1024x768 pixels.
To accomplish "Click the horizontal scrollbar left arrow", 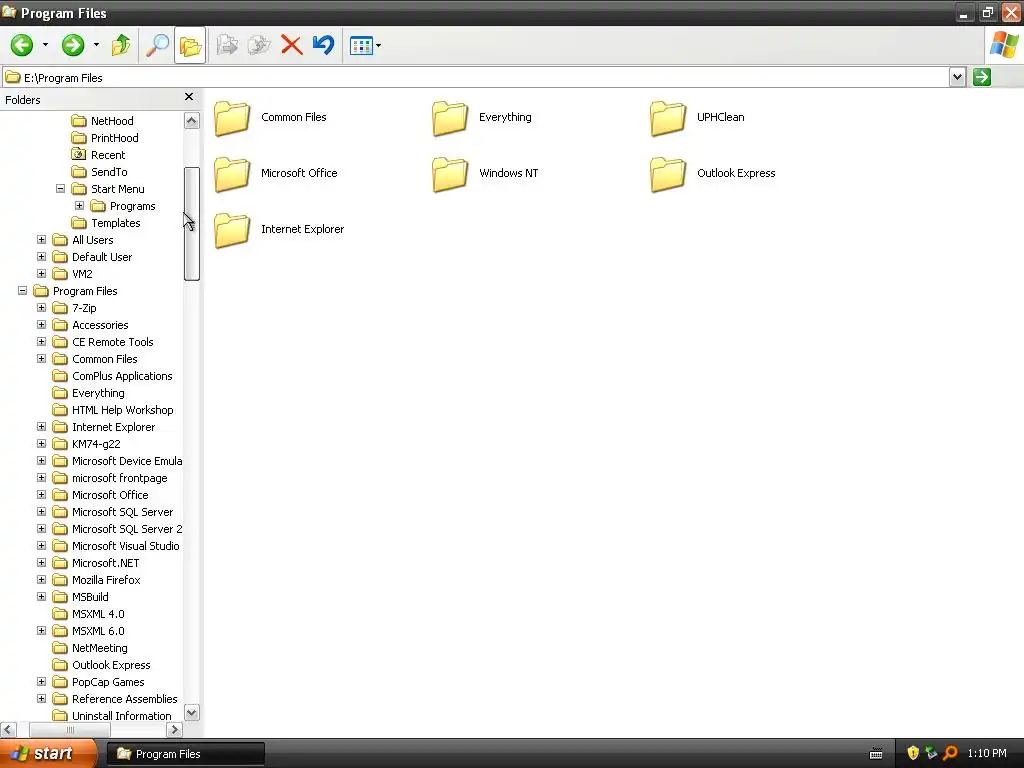I will tap(8, 729).
